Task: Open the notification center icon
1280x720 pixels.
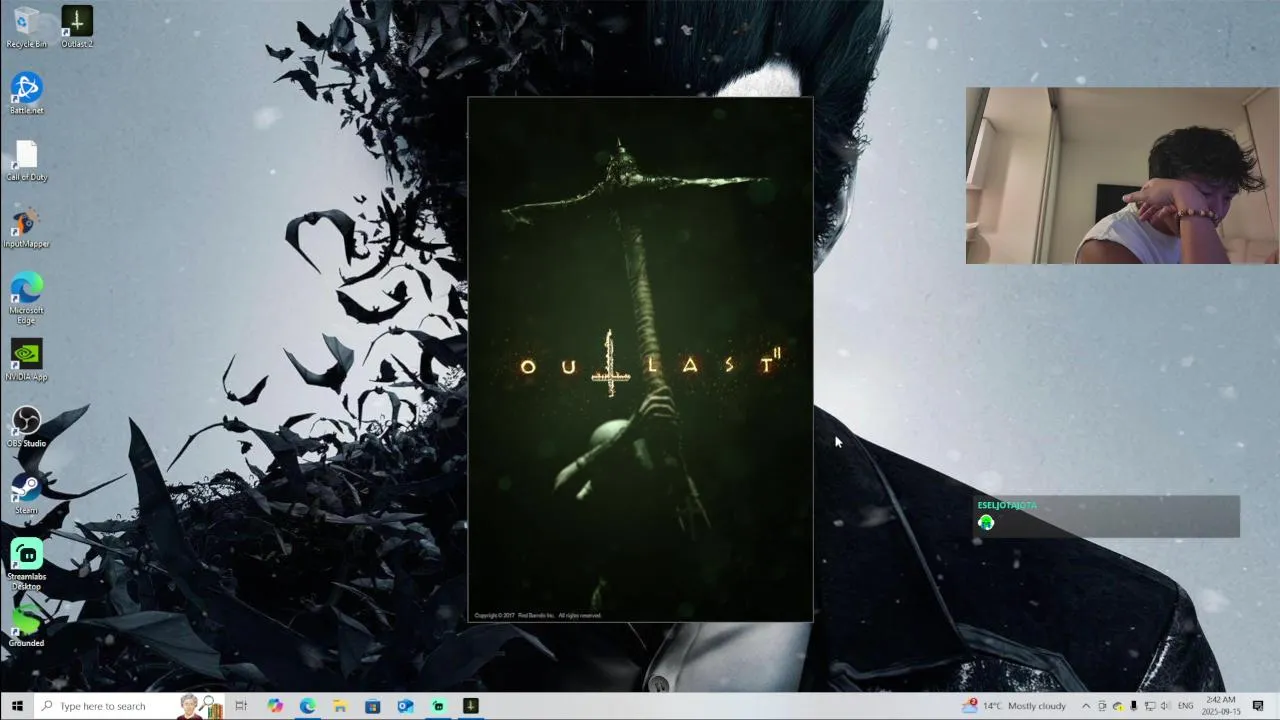Action: click(x=1258, y=706)
